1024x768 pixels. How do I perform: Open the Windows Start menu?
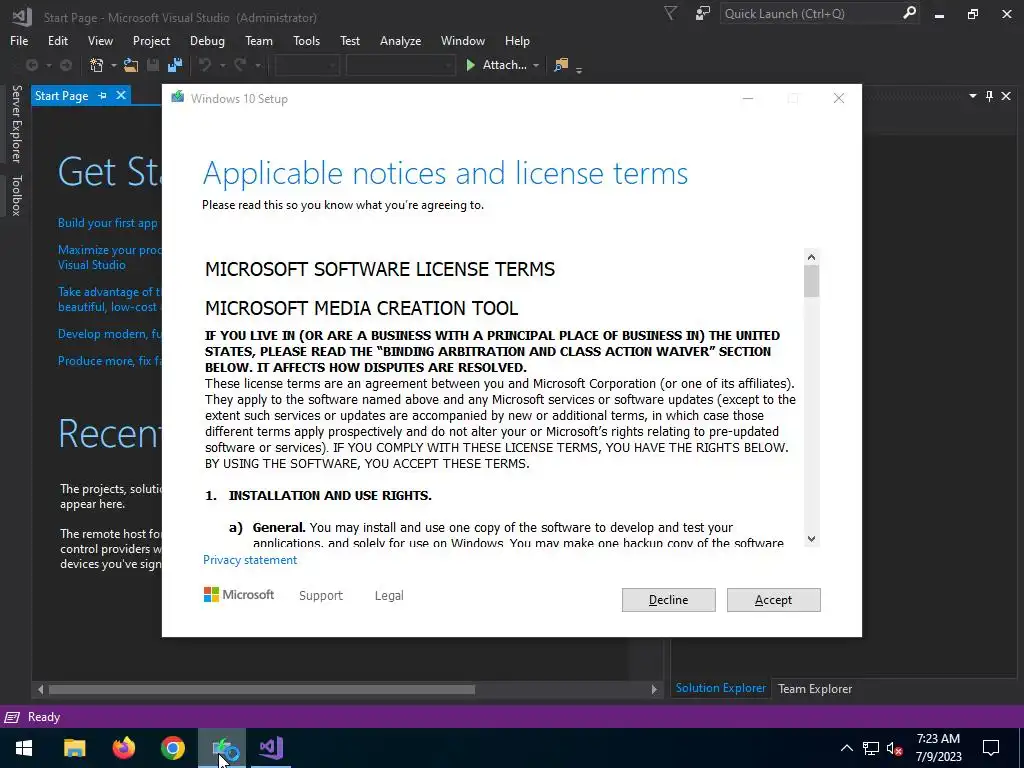[x=24, y=748]
